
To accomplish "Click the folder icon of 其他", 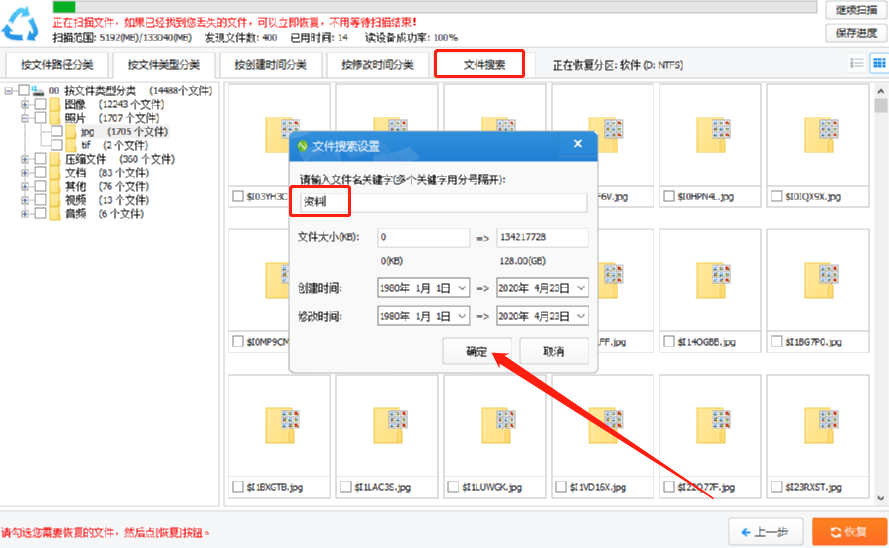I will (x=55, y=186).
